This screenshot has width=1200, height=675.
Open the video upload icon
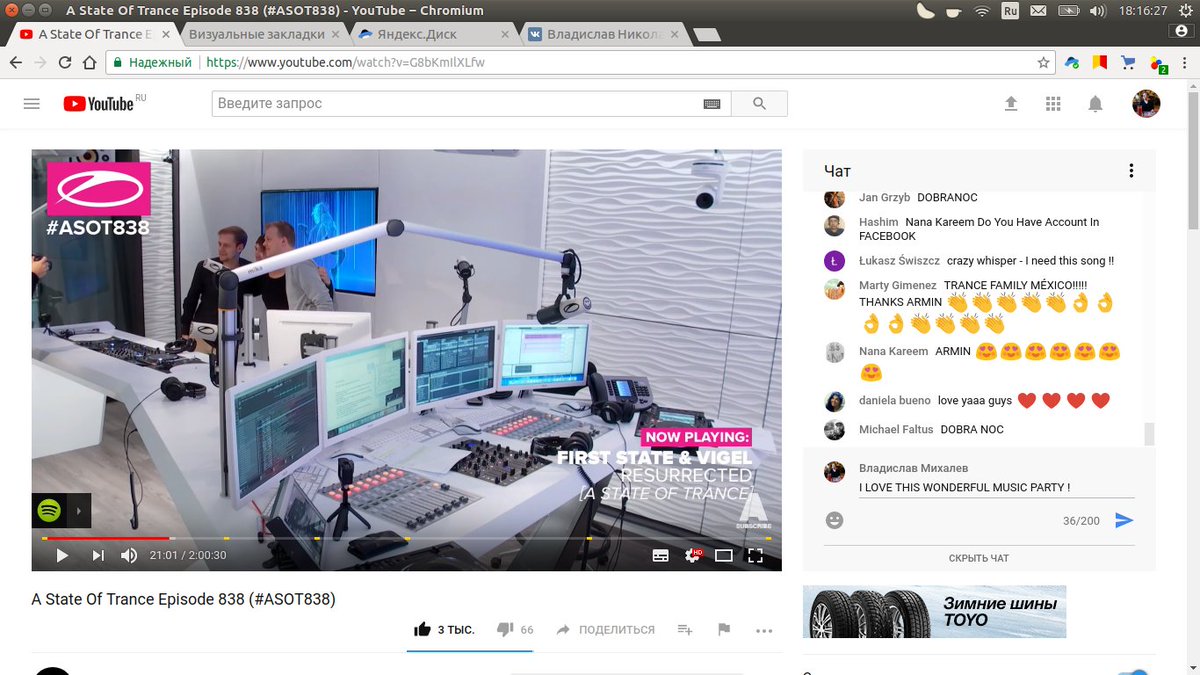click(x=1011, y=104)
